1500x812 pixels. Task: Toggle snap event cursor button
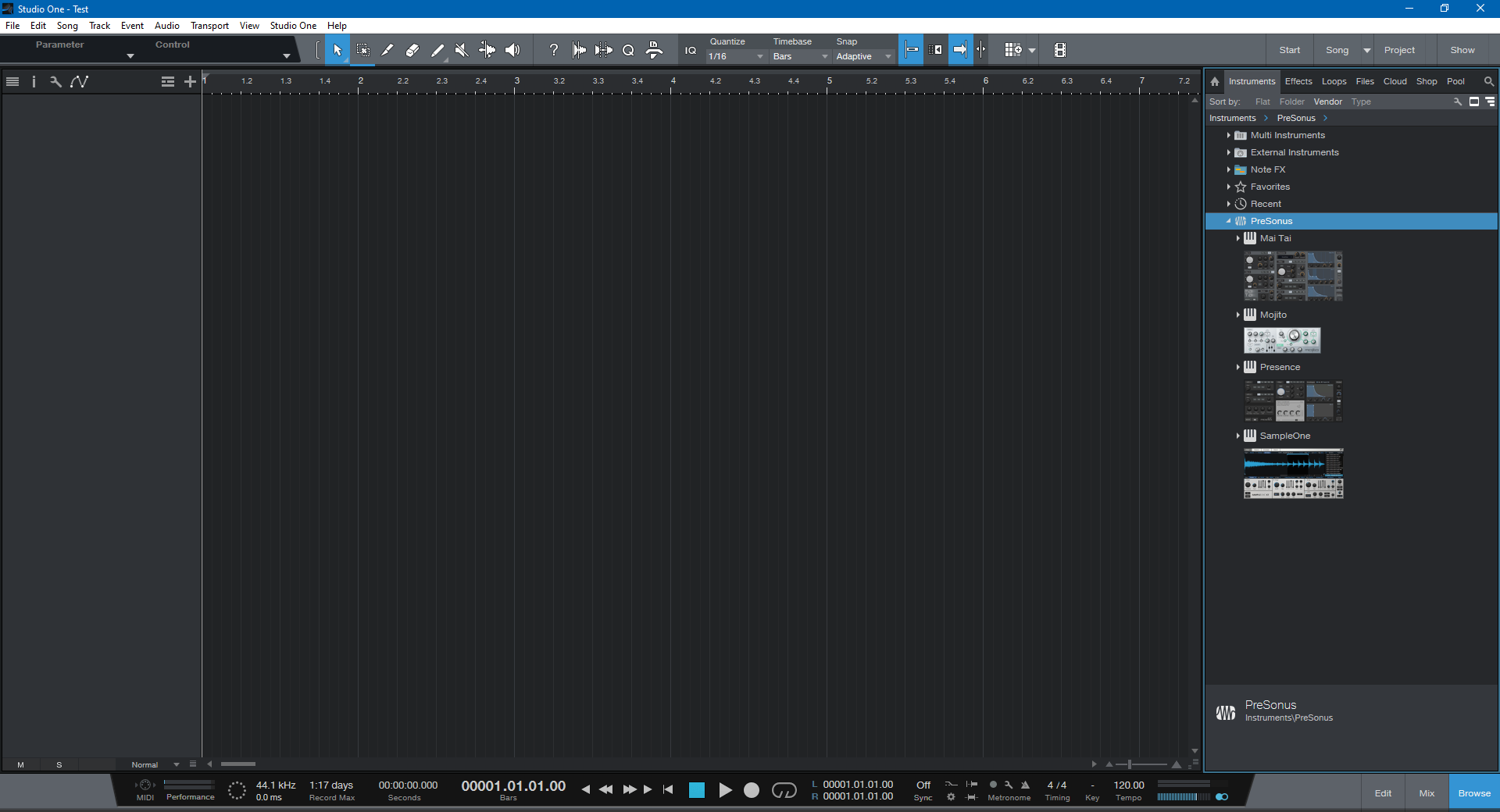tap(981, 50)
